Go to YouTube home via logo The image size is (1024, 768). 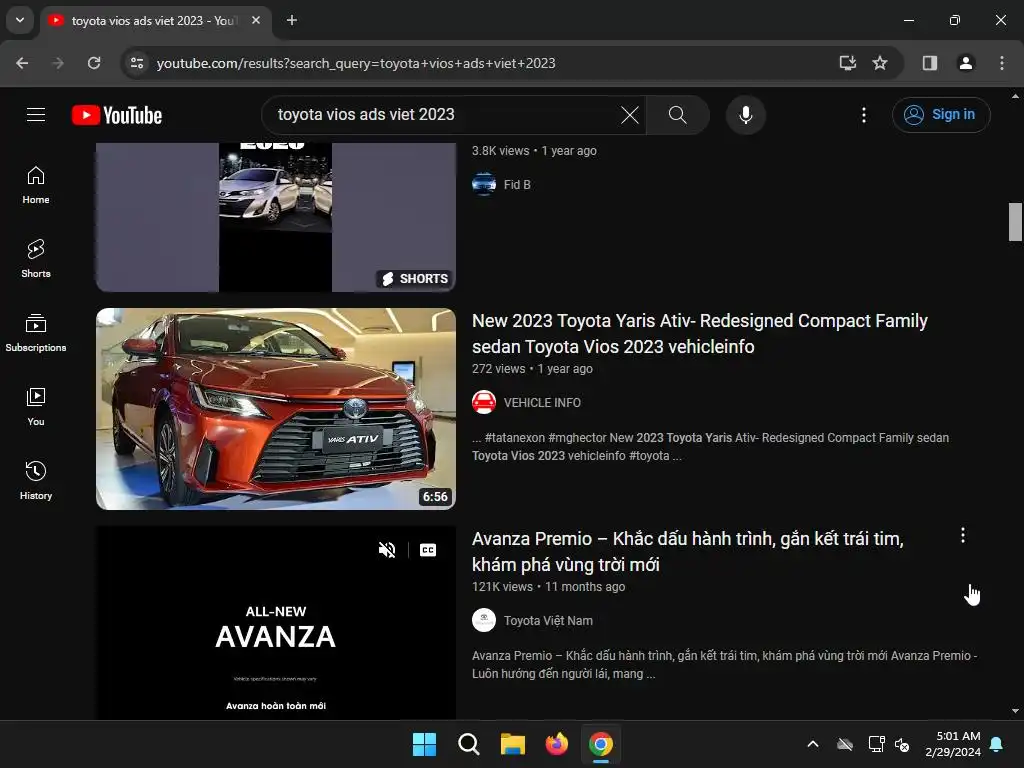pyautogui.click(x=117, y=115)
